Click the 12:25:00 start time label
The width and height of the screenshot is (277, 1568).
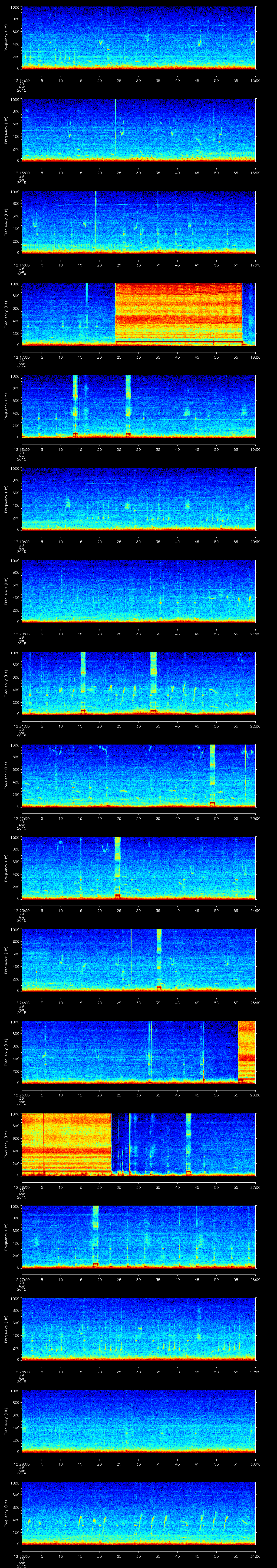point(21,1095)
